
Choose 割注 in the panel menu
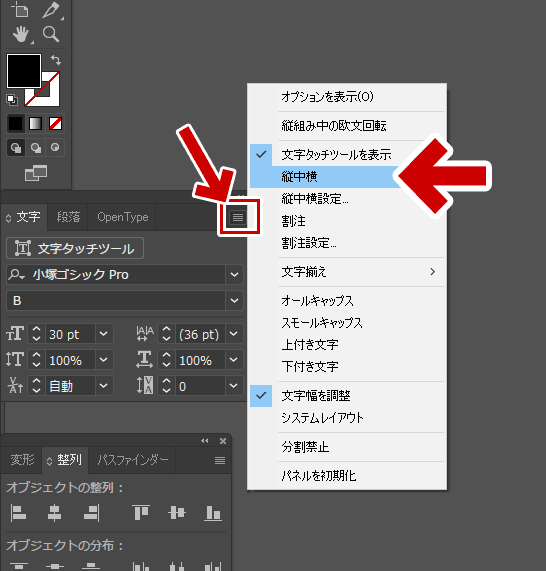click(347, 221)
